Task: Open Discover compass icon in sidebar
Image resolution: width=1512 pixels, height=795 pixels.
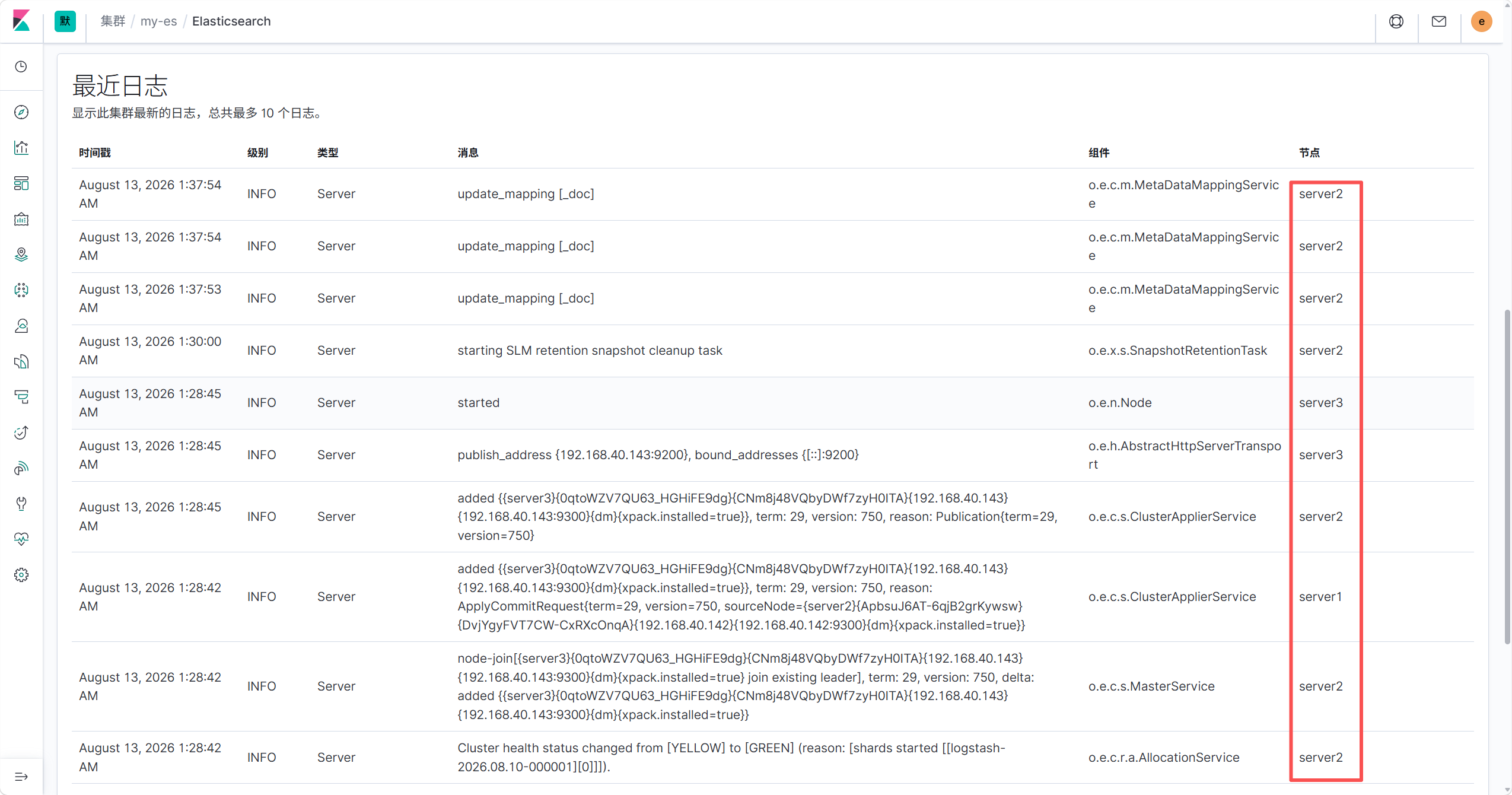Action: [x=21, y=112]
